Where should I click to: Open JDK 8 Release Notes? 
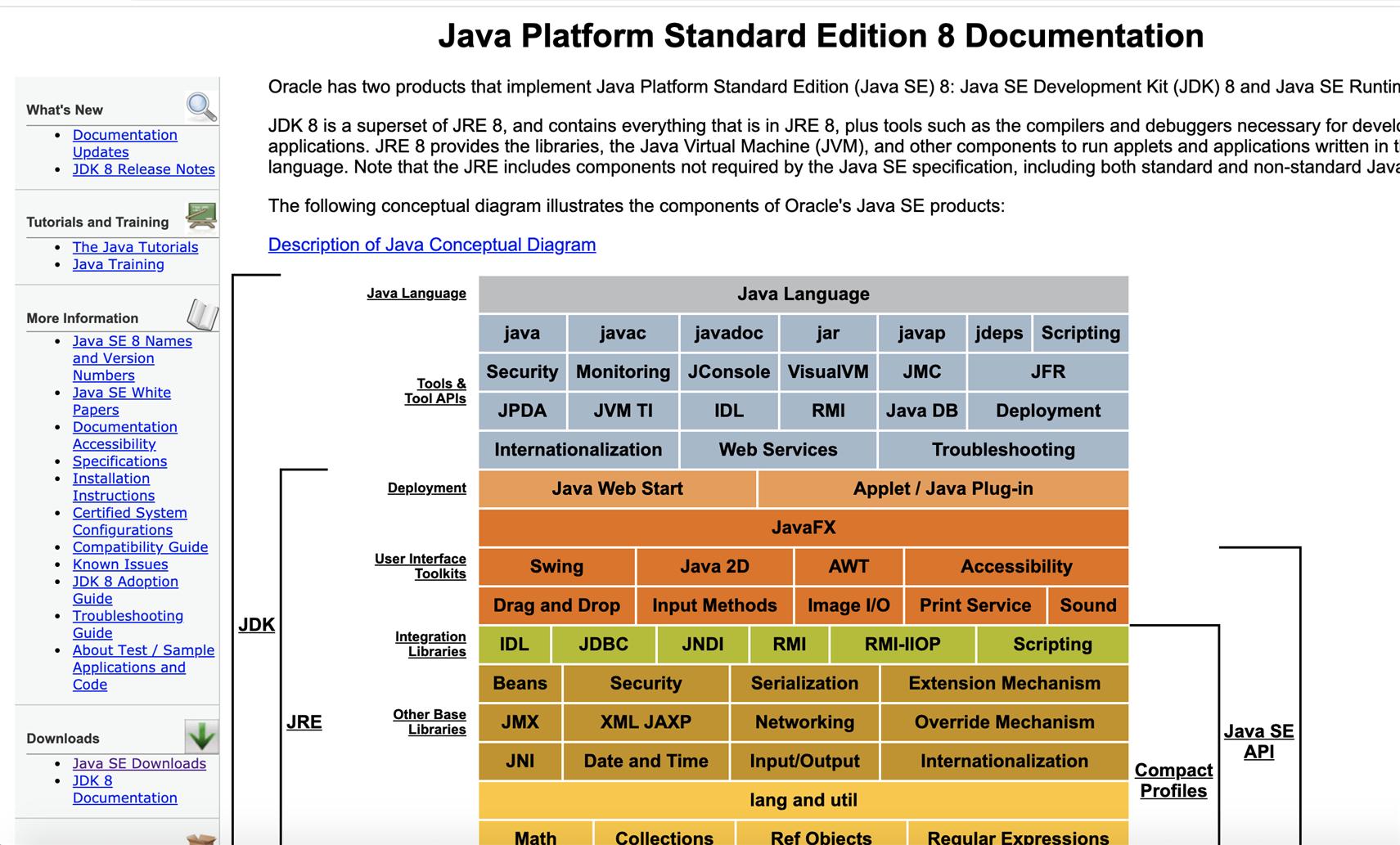tap(143, 169)
